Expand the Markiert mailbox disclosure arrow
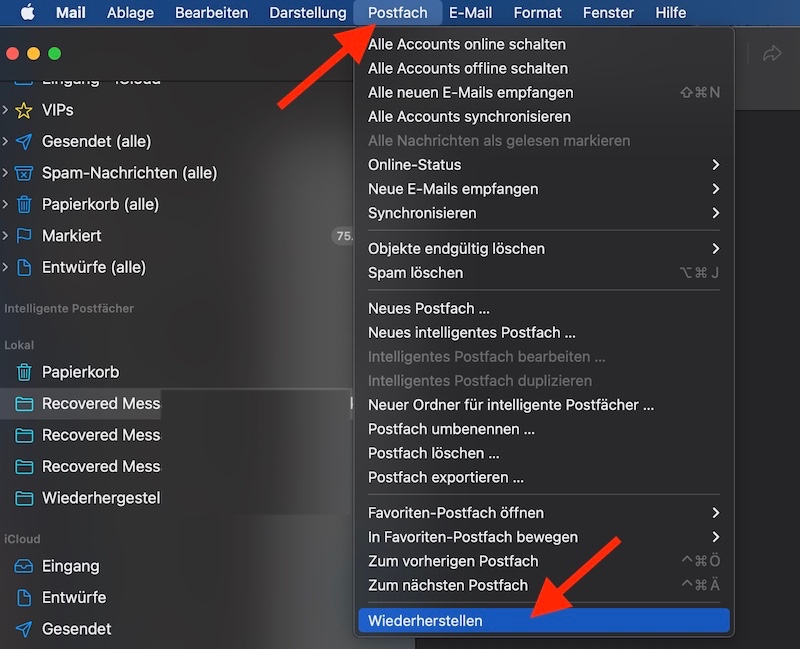This screenshot has width=800, height=649. [x=6, y=236]
